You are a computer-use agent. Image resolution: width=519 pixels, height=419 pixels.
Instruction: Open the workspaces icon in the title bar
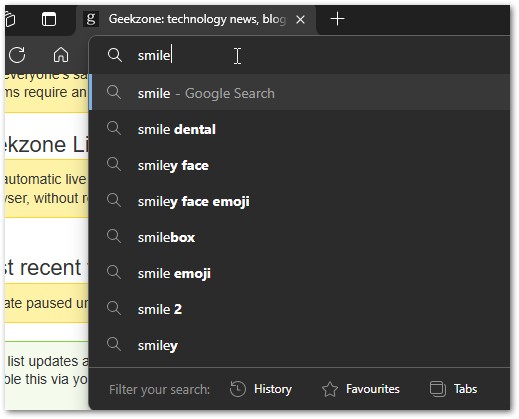click(10, 19)
